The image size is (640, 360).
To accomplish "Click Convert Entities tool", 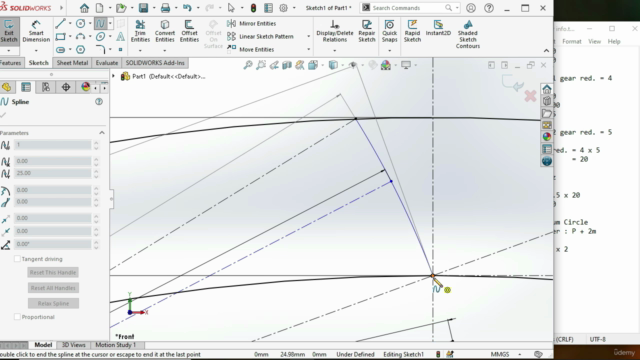I will [x=165, y=31].
